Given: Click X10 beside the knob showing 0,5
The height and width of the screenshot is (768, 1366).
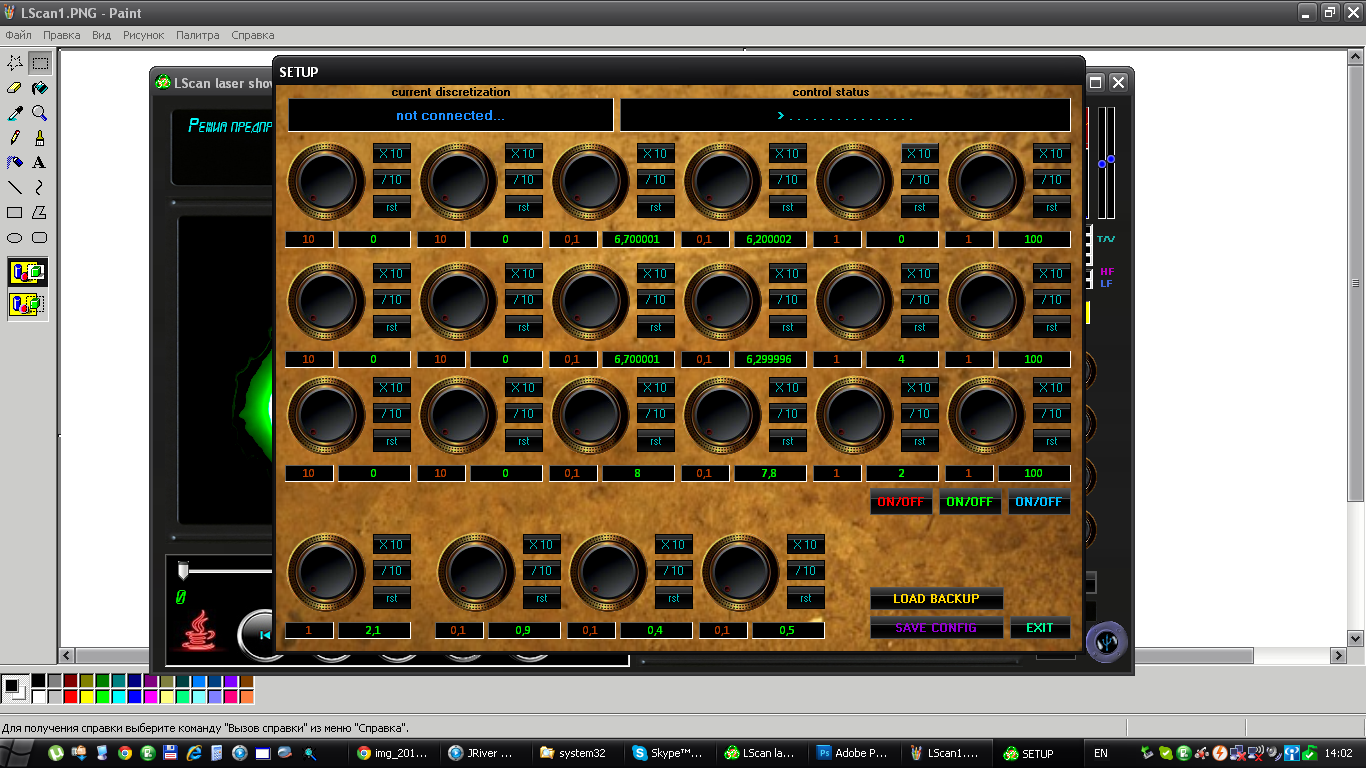Looking at the screenshot, I should click(806, 545).
